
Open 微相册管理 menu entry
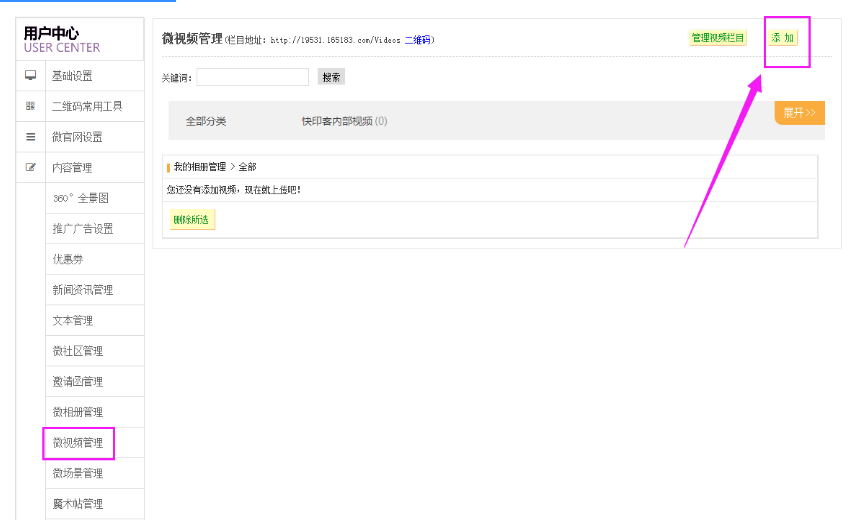[78, 412]
